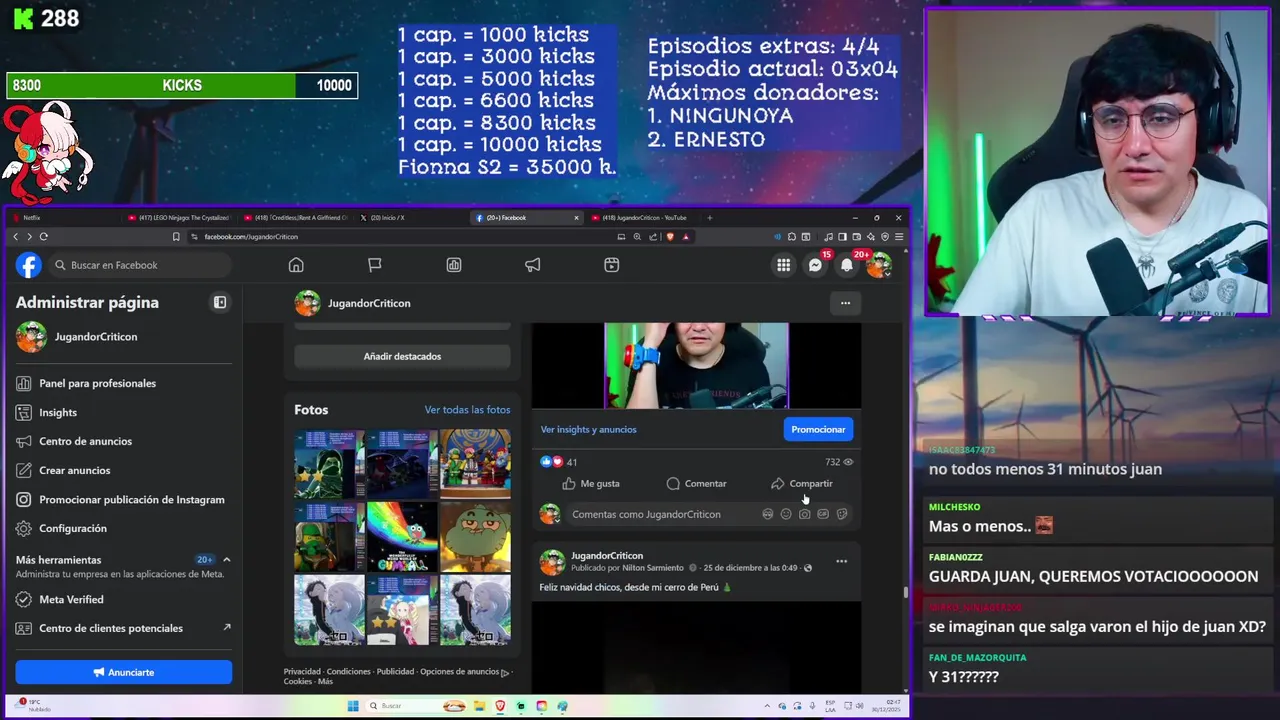Open the Professional dashboard chart icon

pyautogui.click(x=454, y=265)
